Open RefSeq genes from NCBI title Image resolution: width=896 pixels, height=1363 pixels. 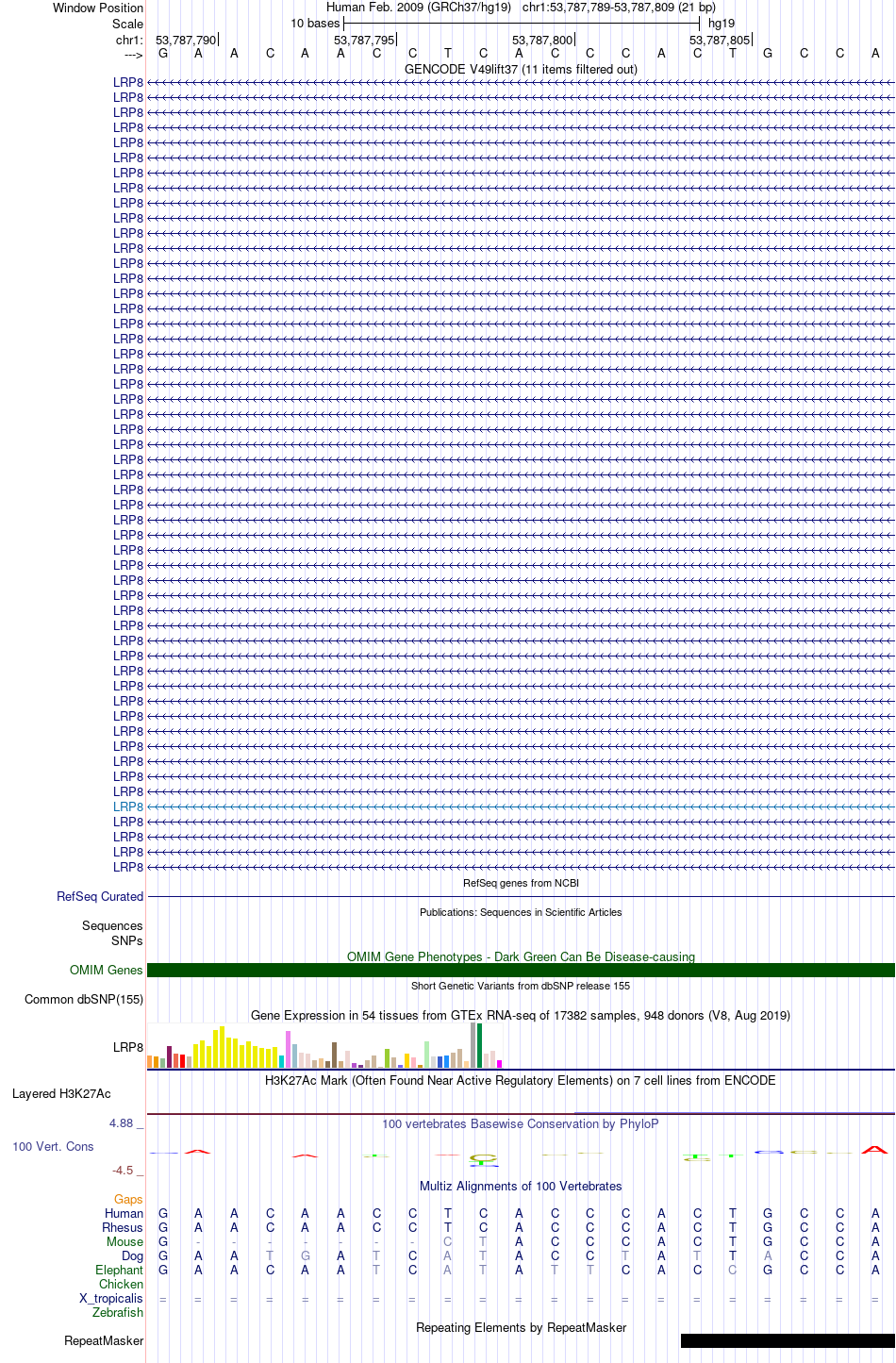pyautogui.click(x=521, y=883)
